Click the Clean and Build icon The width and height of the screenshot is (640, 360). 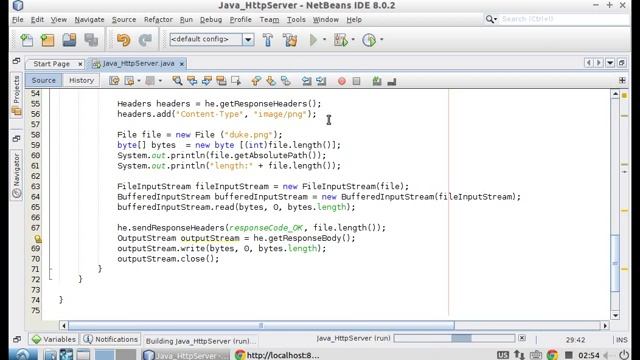[290, 40]
